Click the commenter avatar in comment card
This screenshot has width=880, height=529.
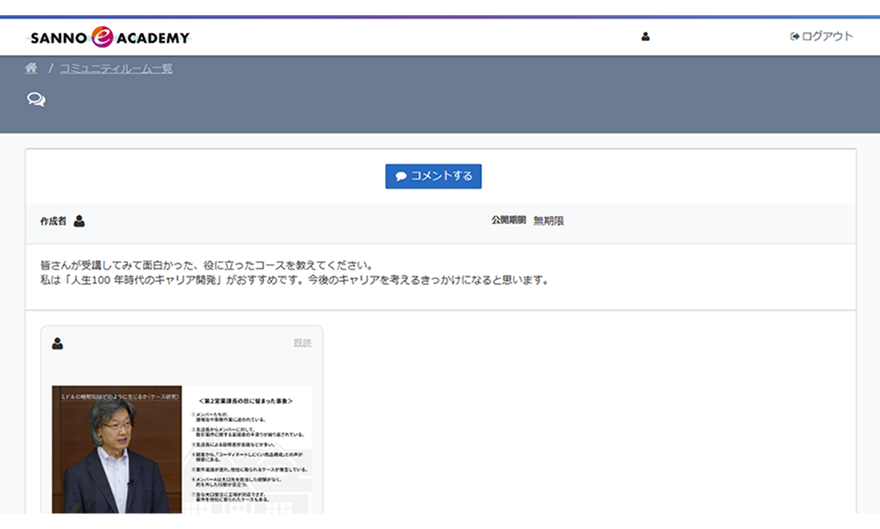click(57, 344)
